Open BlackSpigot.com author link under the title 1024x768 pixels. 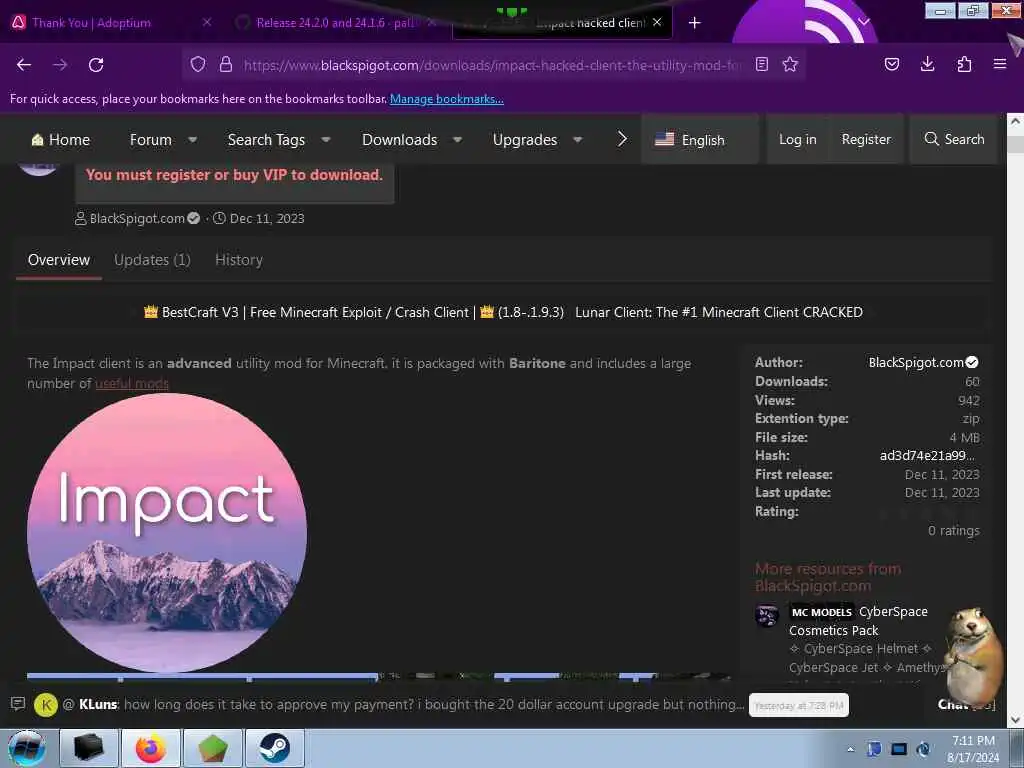coord(137,218)
